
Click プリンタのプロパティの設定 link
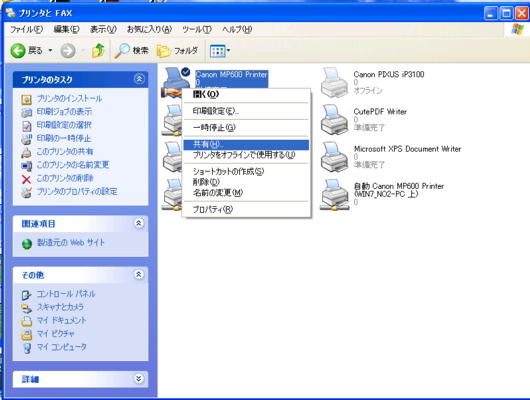[x=77, y=192]
